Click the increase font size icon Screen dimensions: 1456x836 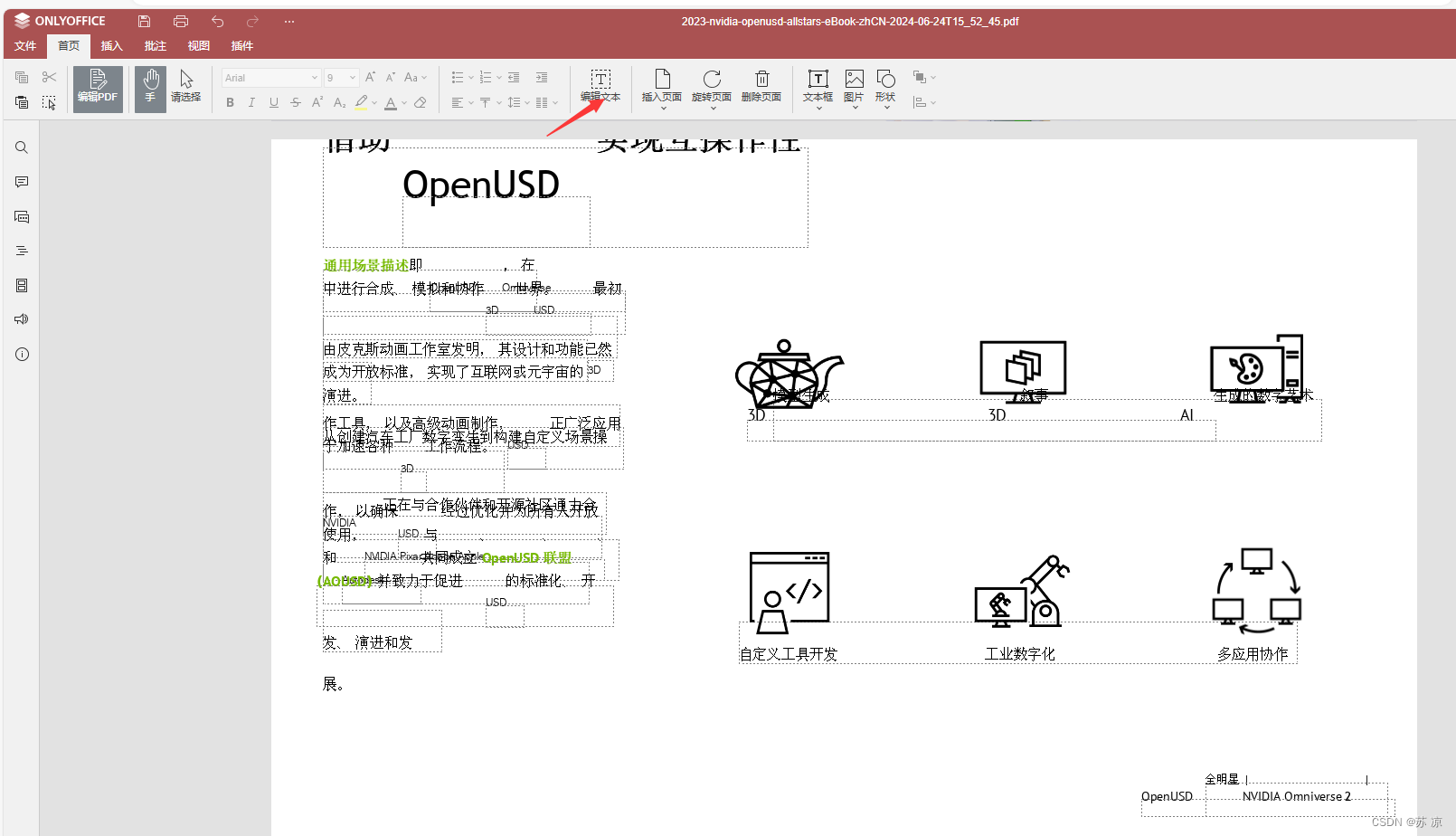coord(370,78)
